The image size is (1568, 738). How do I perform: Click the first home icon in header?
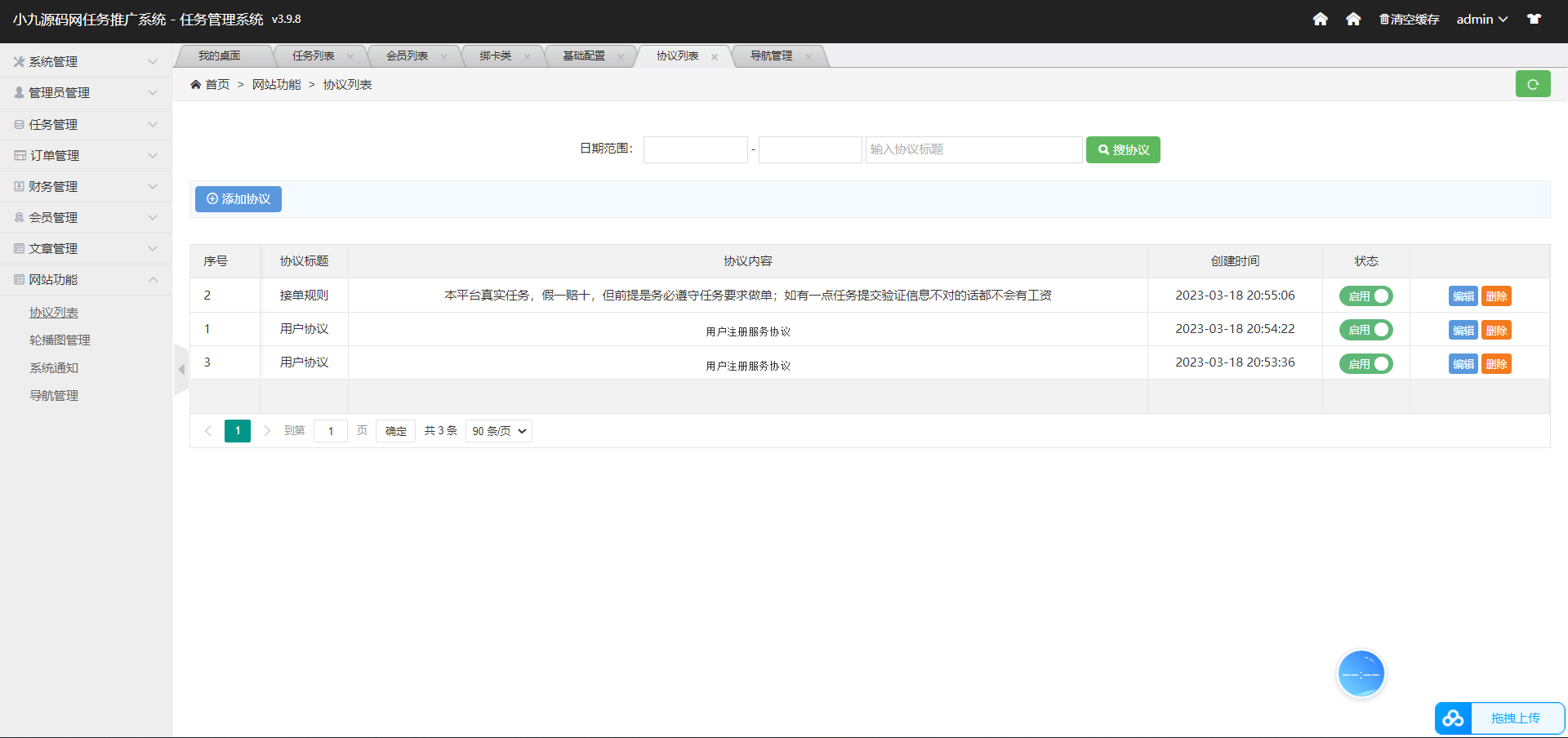pyautogui.click(x=1320, y=19)
